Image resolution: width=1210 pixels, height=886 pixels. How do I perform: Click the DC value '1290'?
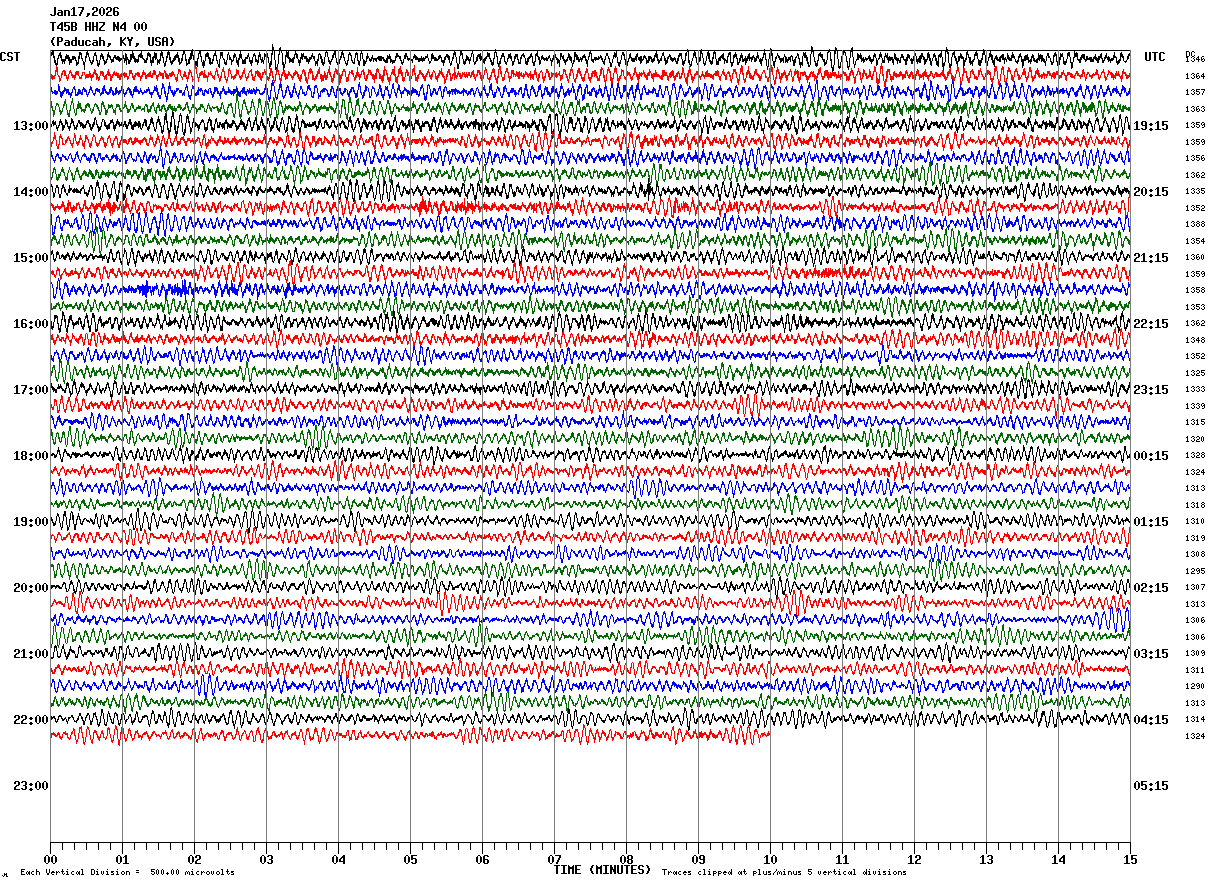tap(1195, 686)
